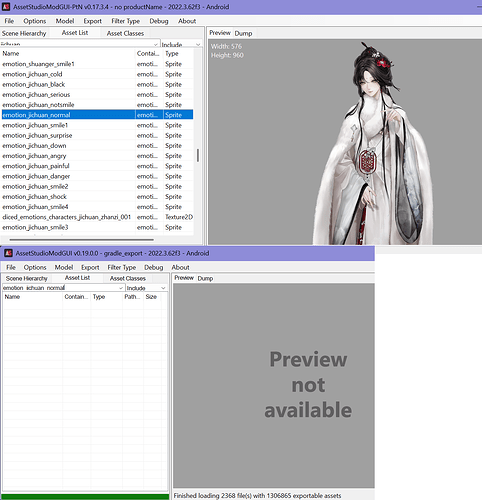Click the AssetStudio icon in the top window's title bar
The width and height of the screenshot is (482, 500).
tap(6, 7)
